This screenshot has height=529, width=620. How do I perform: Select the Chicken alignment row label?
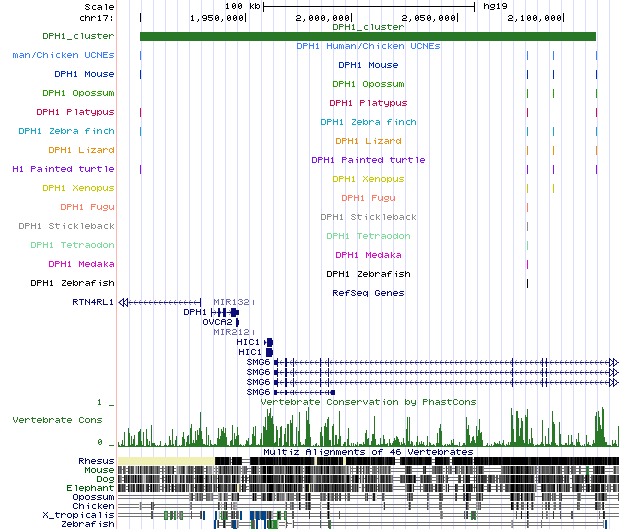point(95,505)
